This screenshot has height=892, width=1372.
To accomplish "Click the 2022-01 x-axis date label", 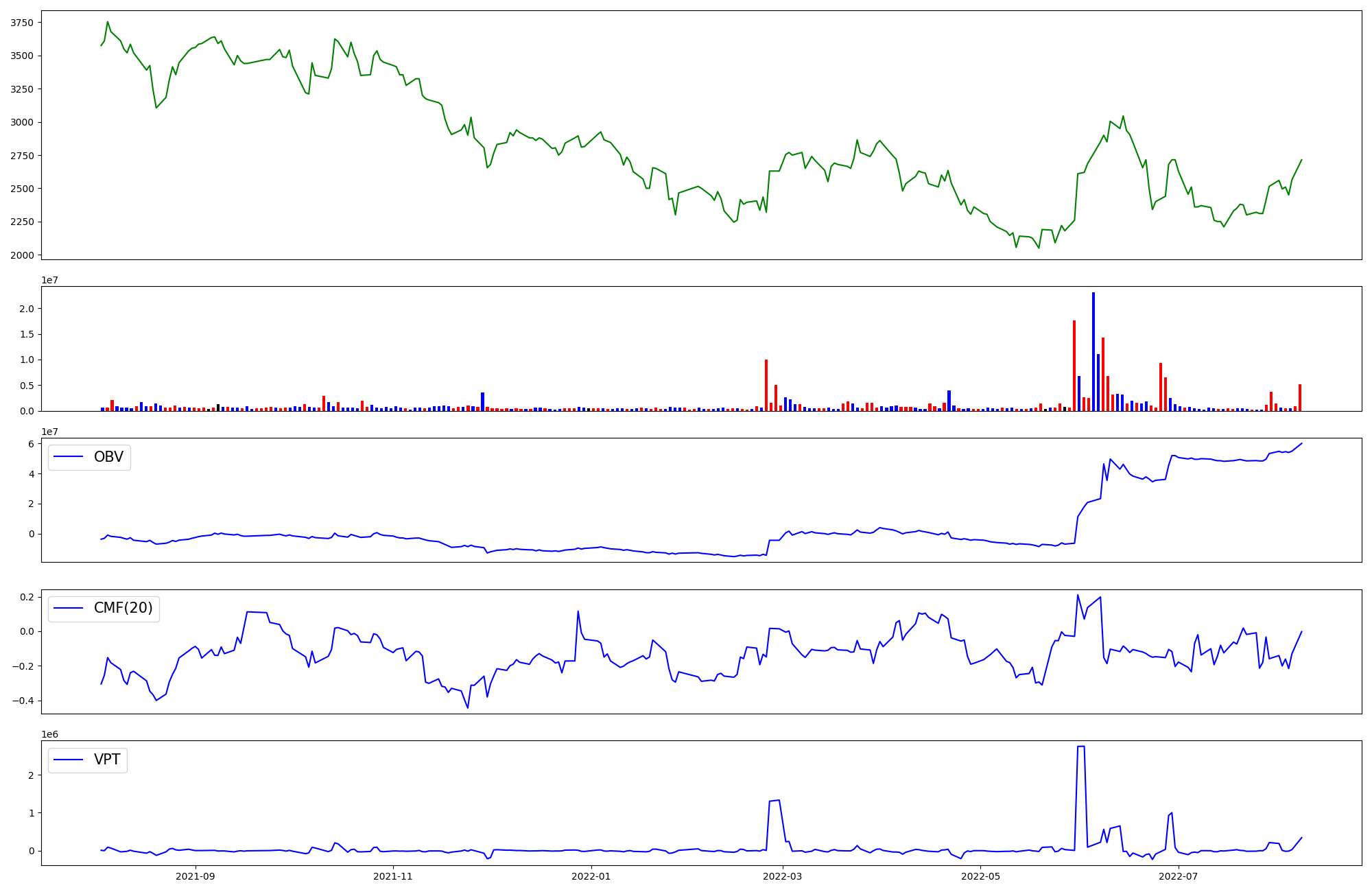I will pyautogui.click(x=591, y=876).
